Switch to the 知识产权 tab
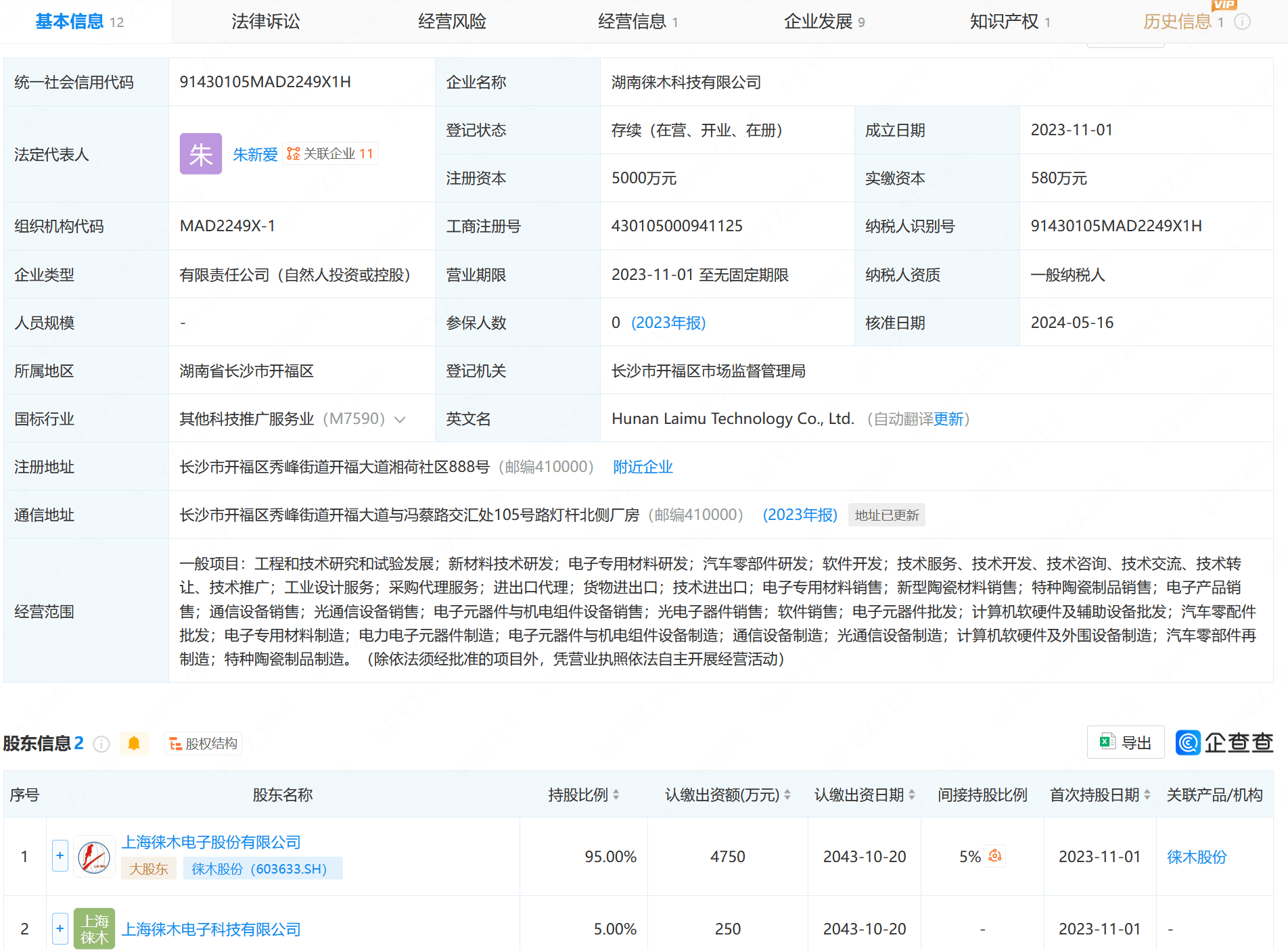Screen dimensions: 1288x950 tap(1004, 22)
